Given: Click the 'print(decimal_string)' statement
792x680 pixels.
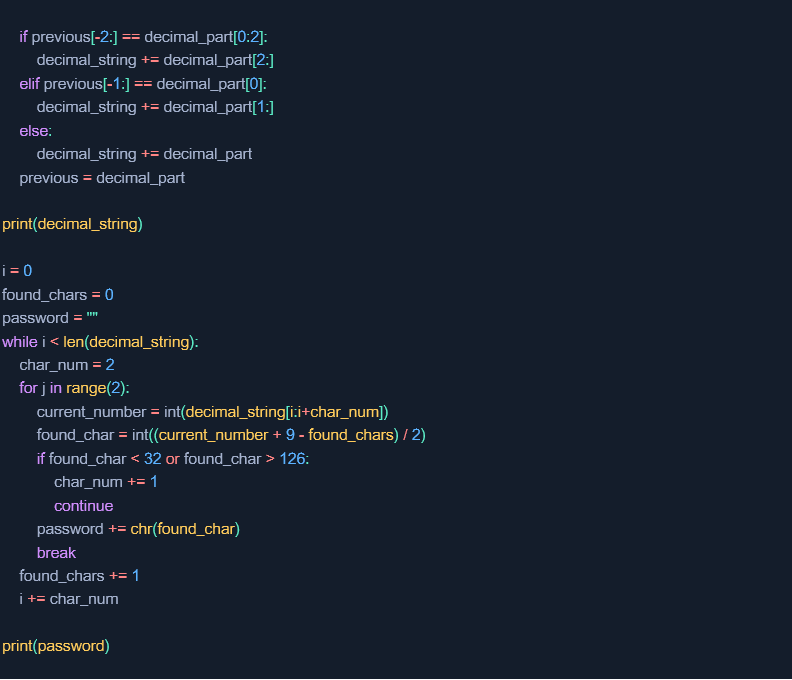Looking at the screenshot, I should 72,224.
